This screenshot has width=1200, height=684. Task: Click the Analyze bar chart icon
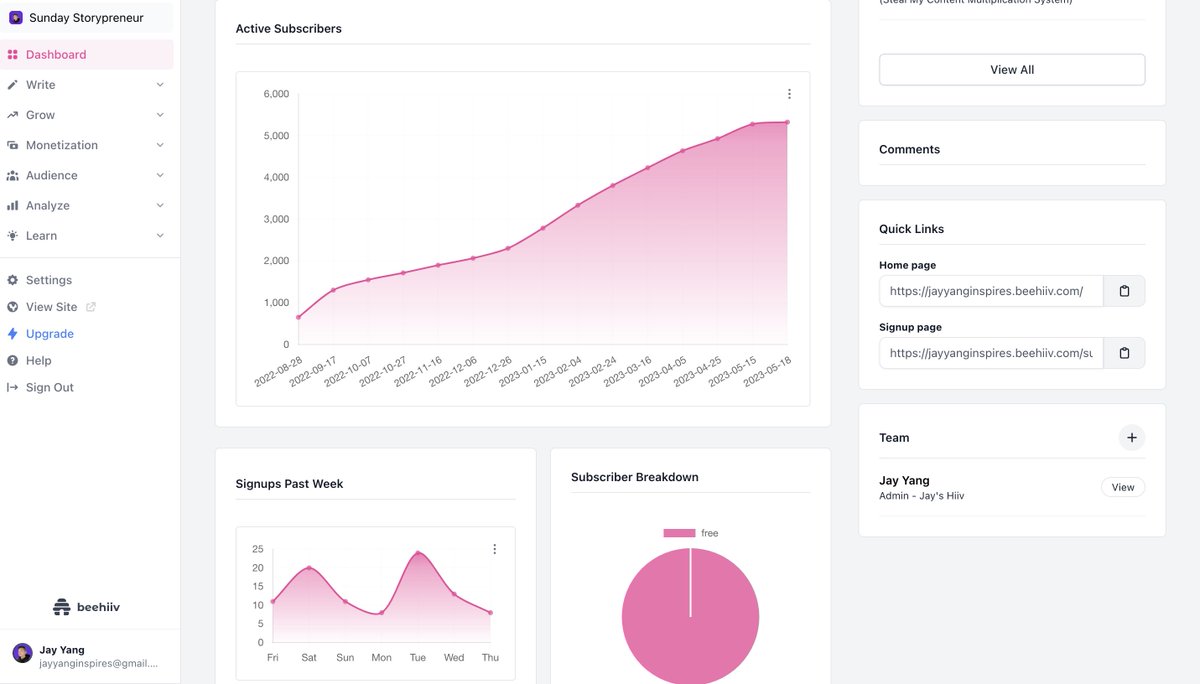(13, 205)
